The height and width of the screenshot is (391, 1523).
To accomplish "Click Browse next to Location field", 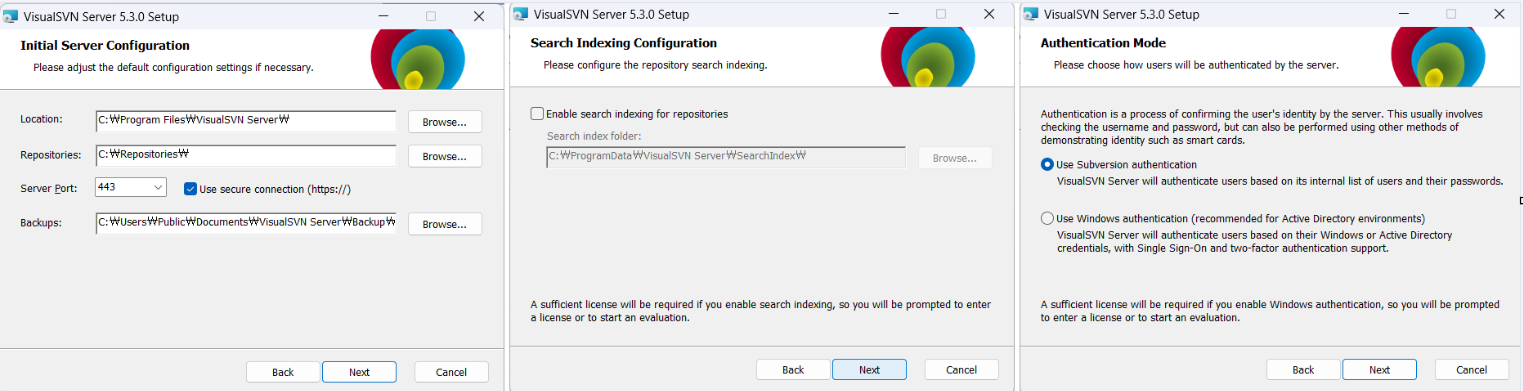I will point(445,122).
